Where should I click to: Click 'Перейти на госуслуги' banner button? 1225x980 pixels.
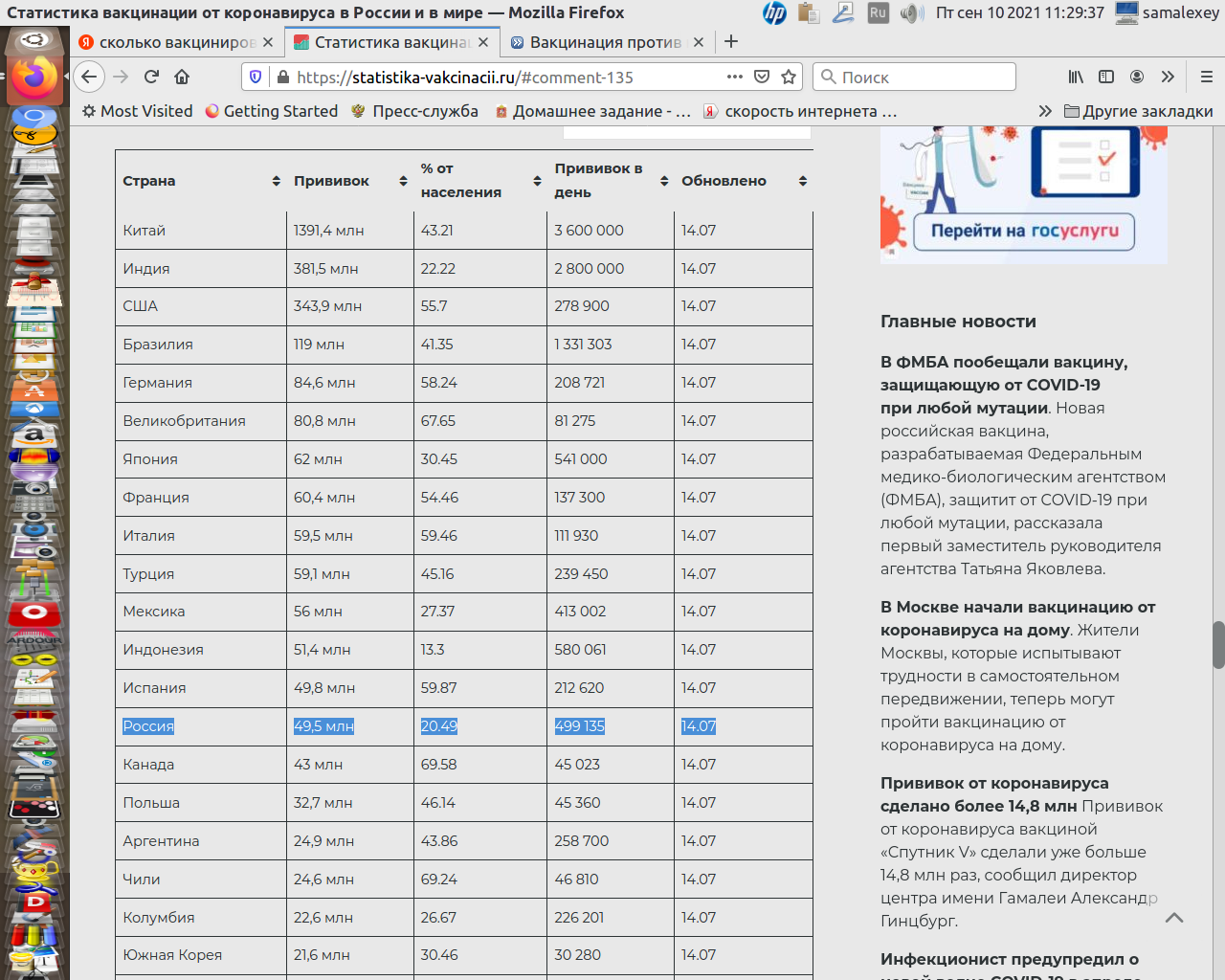coord(1024,231)
